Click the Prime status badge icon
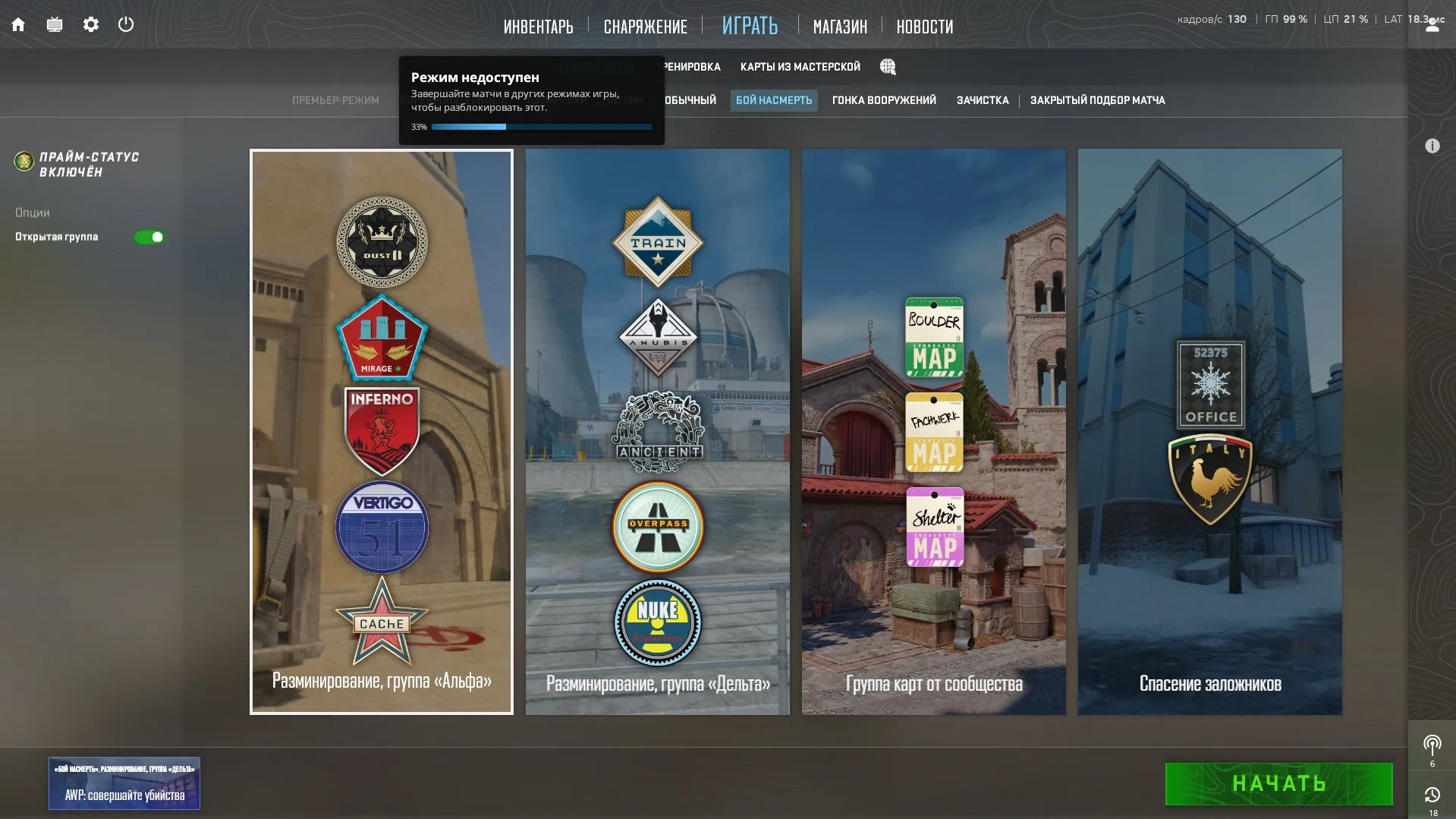 (x=24, y=161)
